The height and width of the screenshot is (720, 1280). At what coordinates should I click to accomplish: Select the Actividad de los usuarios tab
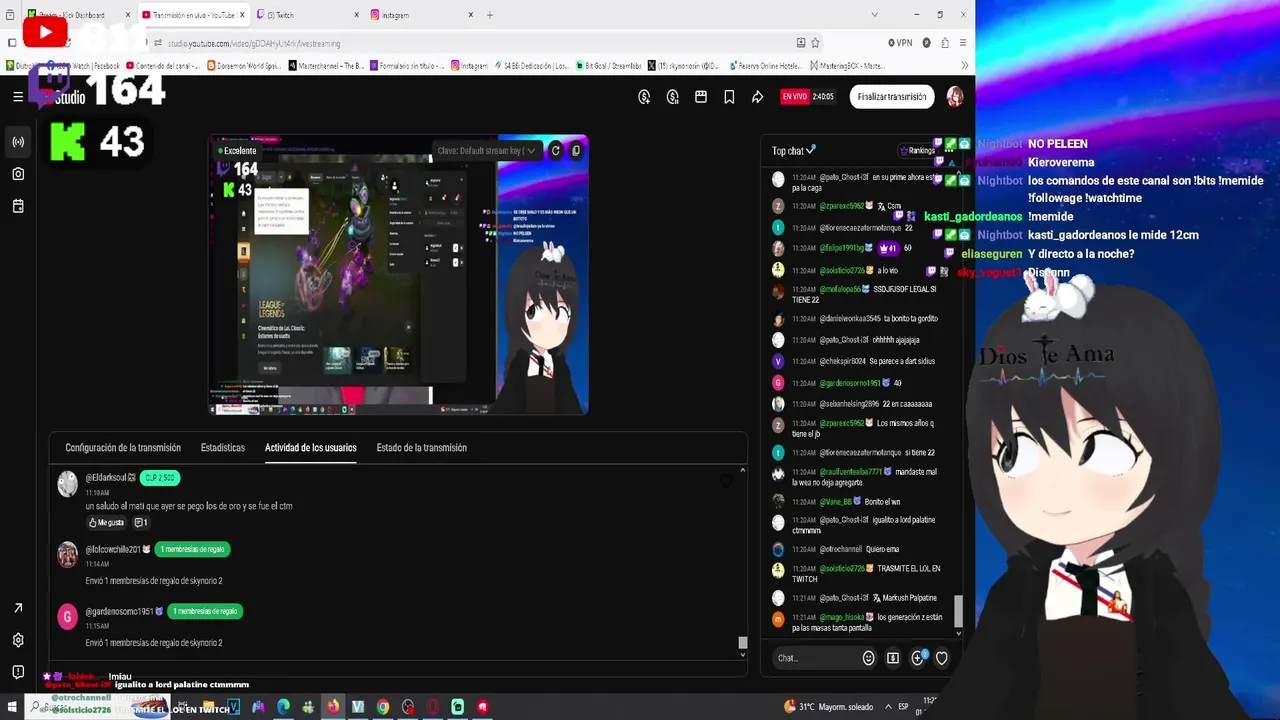(x=310, y=448)
